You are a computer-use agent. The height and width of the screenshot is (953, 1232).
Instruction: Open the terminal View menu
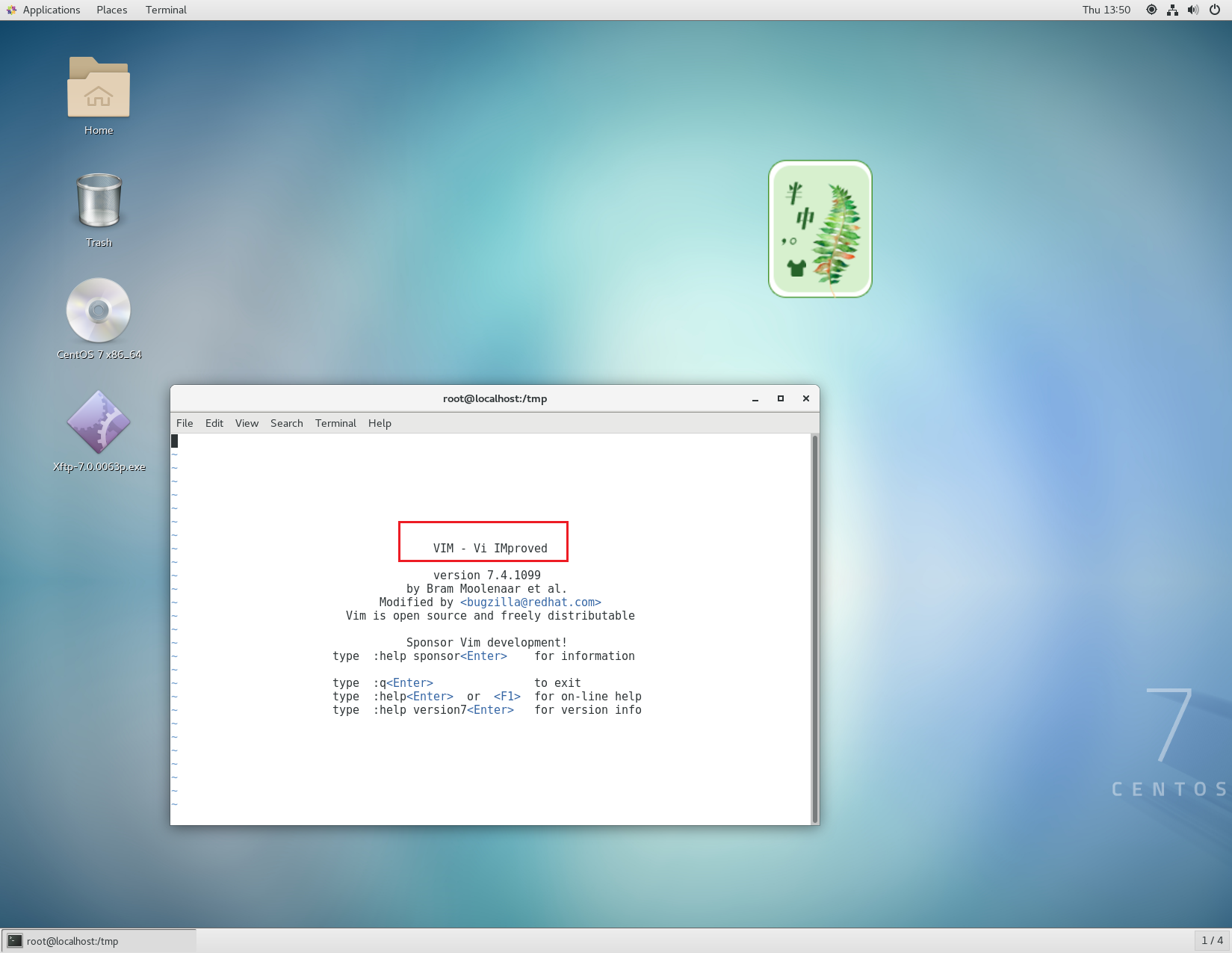tap(247, 423)
